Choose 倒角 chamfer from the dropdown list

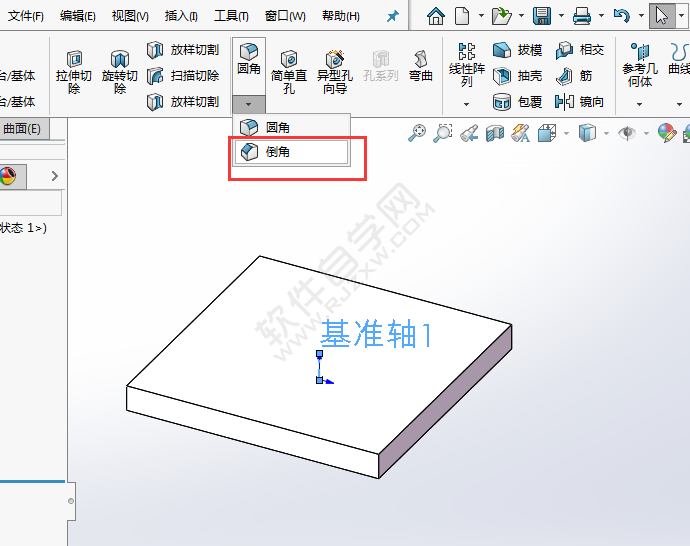291,152
